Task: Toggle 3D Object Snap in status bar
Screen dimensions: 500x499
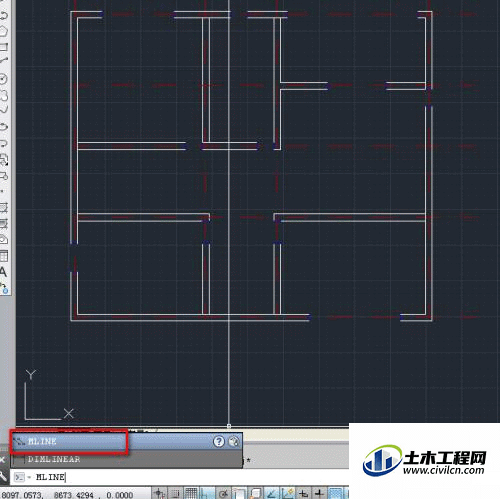Action: point(256,493)
